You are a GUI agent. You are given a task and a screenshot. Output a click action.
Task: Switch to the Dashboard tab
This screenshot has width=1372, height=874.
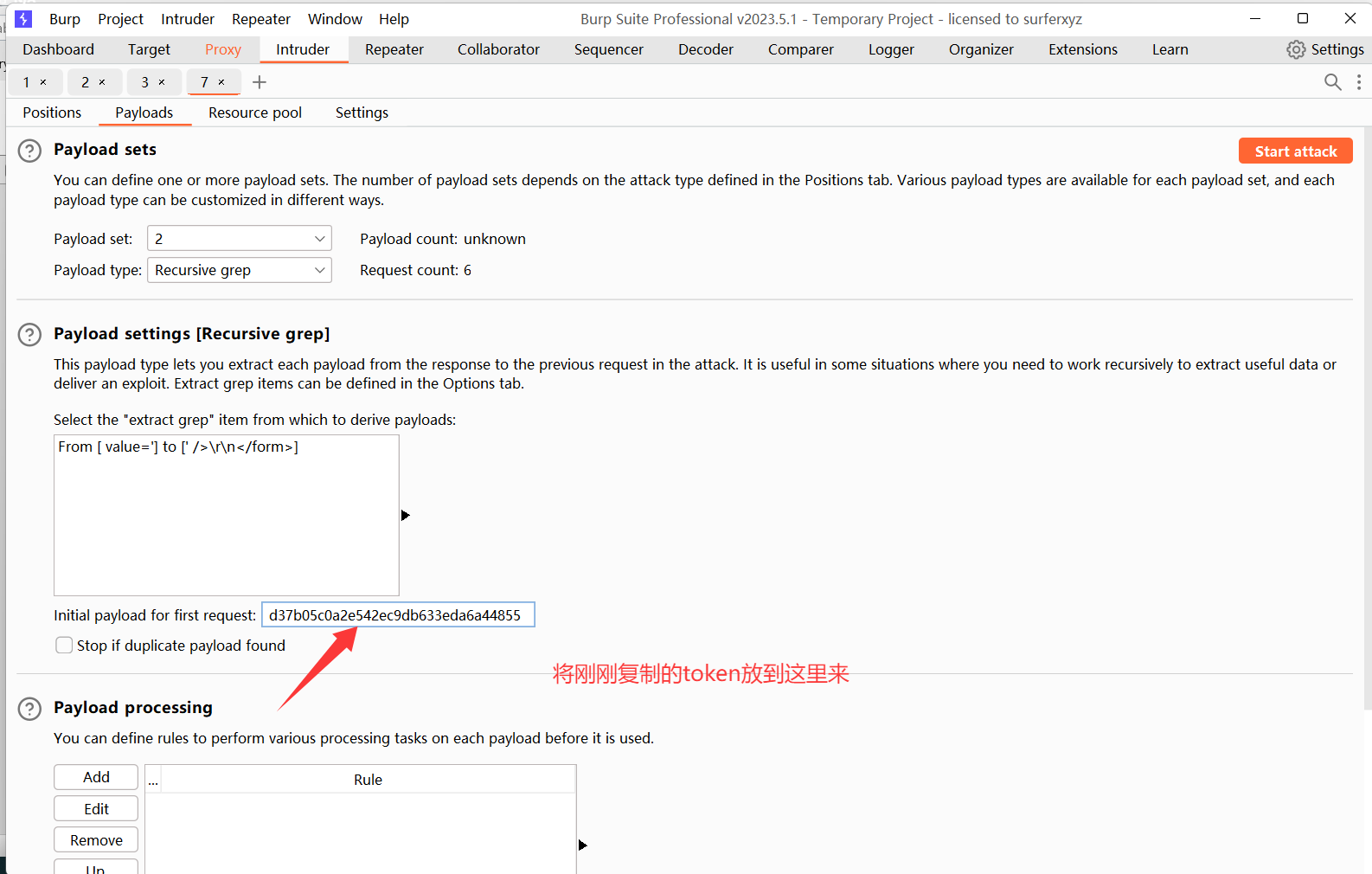(x=59, y=49)
